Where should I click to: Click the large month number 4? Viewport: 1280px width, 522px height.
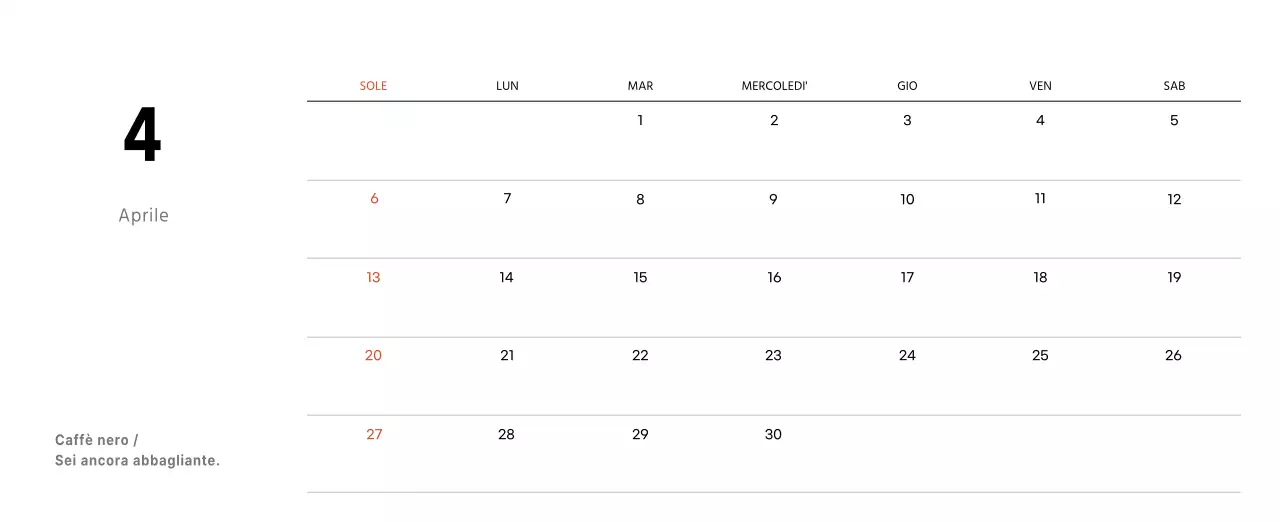(142, 136)
